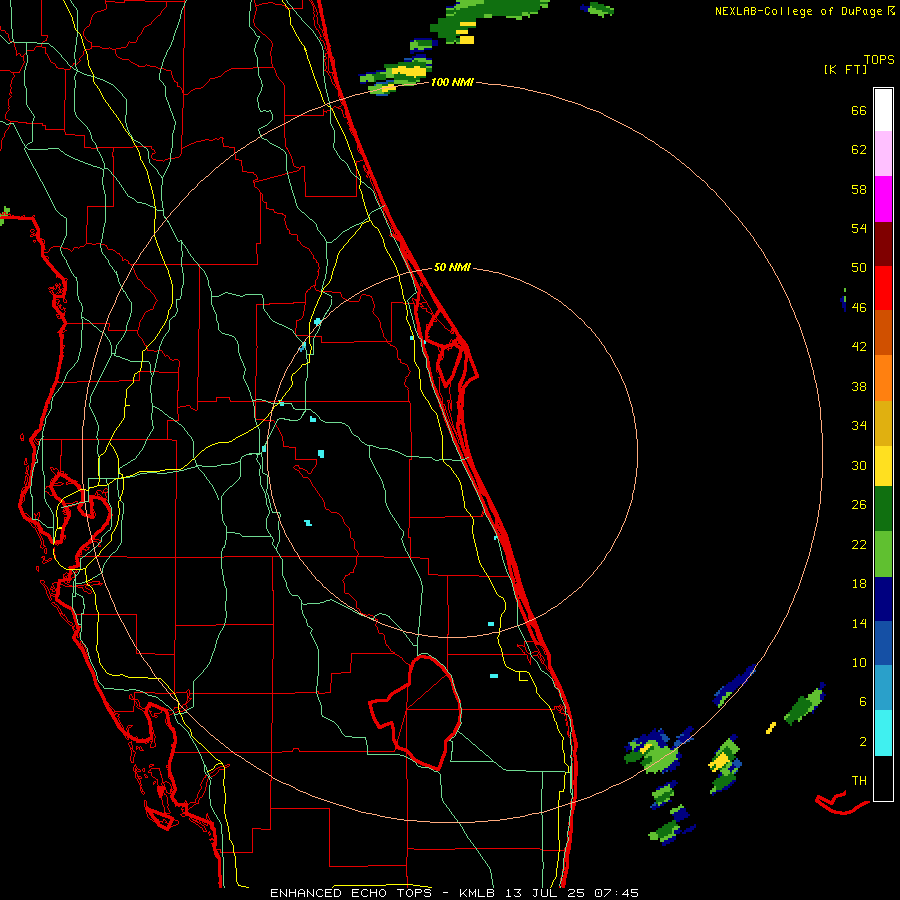Screen dimensions: 900x900
Task: Click the KMLB radar site identifier
Action: pyautogui.click(x=479, y=893)
